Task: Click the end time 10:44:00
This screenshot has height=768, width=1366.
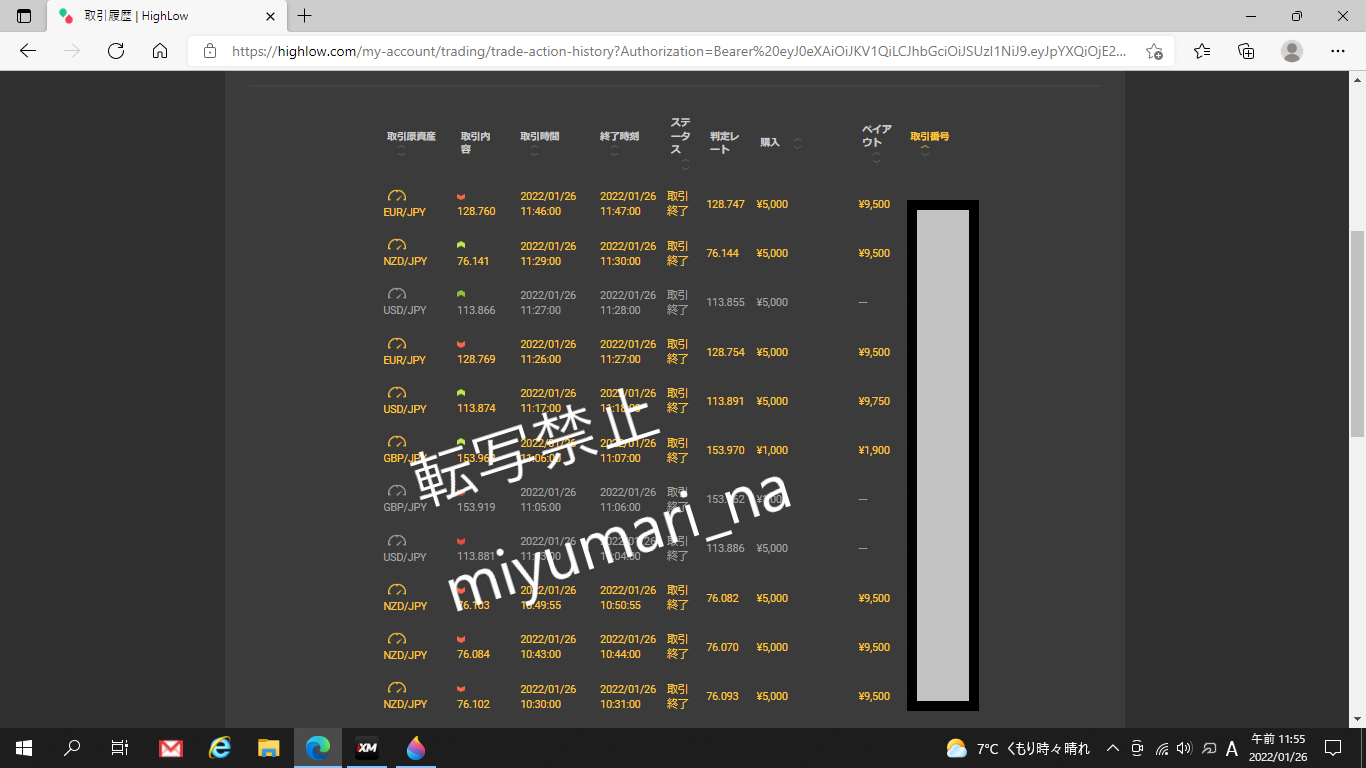Action: coord(620,654)
